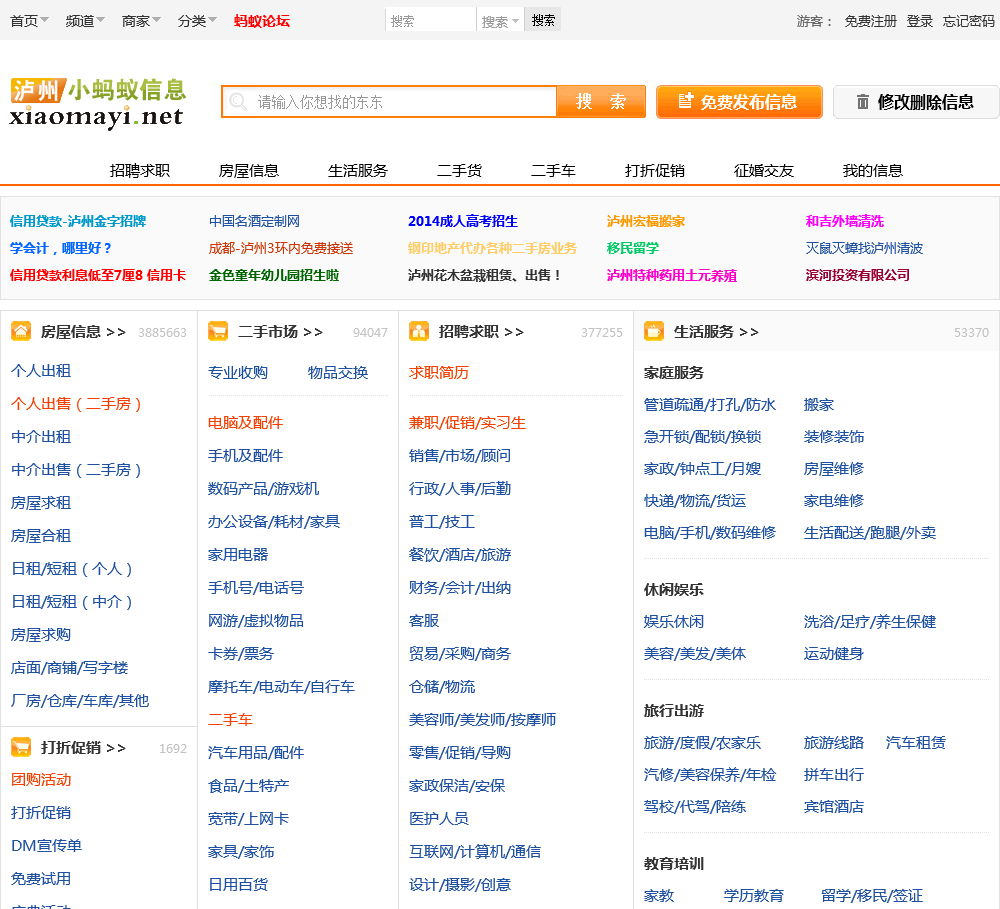Screen dimensions: 1000x909
Task: Click the 生活服务 section icon
Action: pyautogui.click(x=654, y=331)
